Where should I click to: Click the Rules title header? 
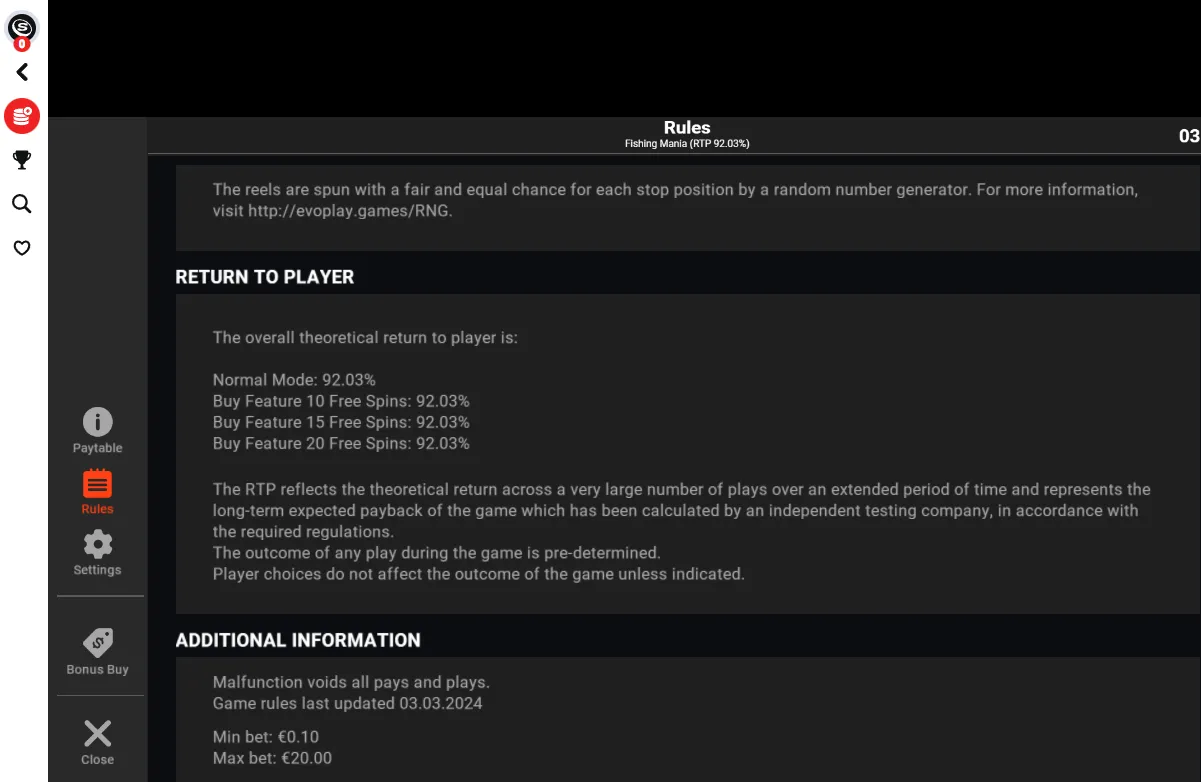pos(687,128)
